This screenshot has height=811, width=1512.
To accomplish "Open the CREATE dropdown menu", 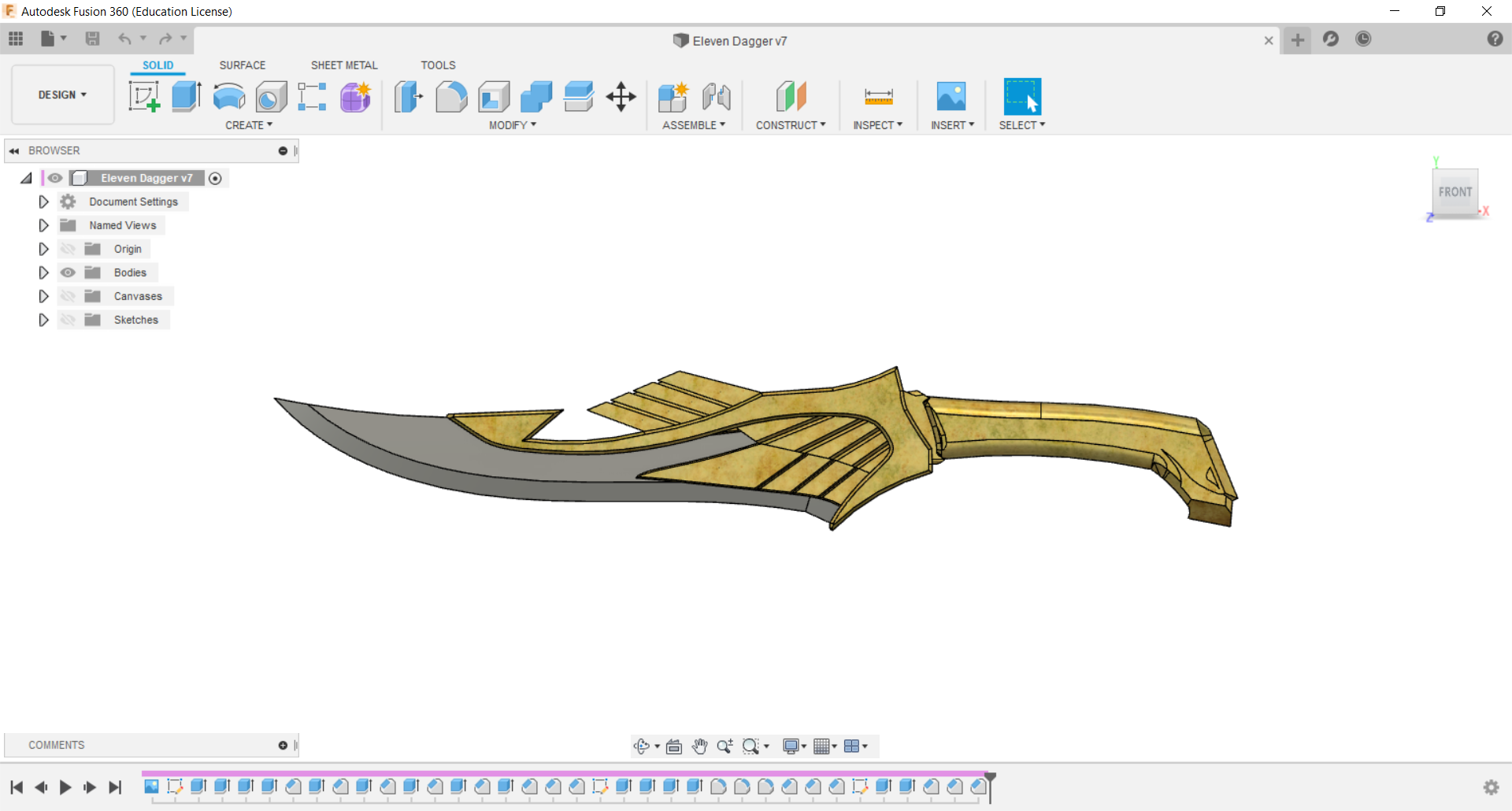I will click(x=249, y=125).
